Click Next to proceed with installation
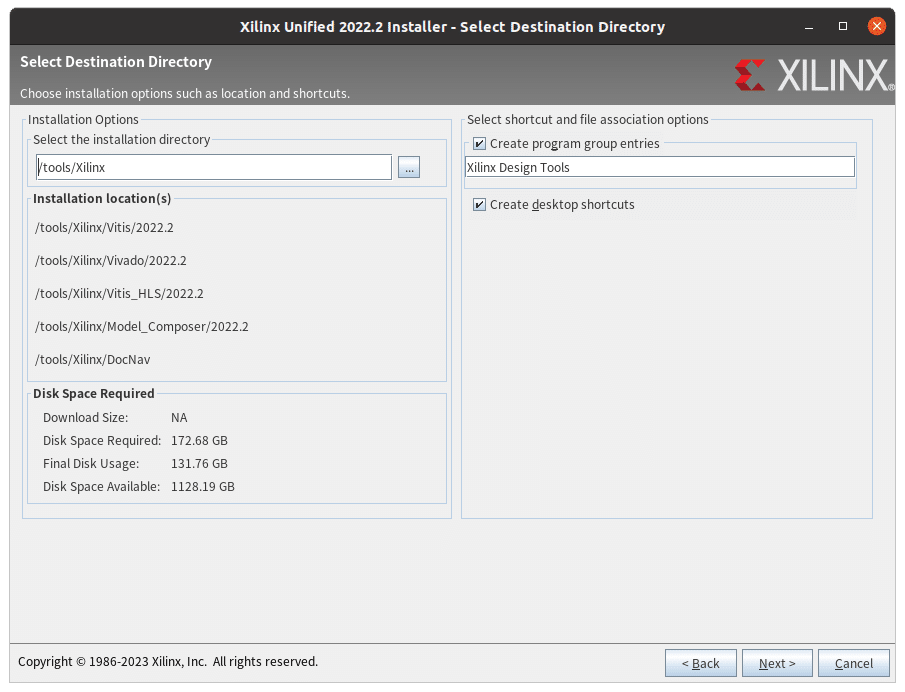 (x=777, y=663)
